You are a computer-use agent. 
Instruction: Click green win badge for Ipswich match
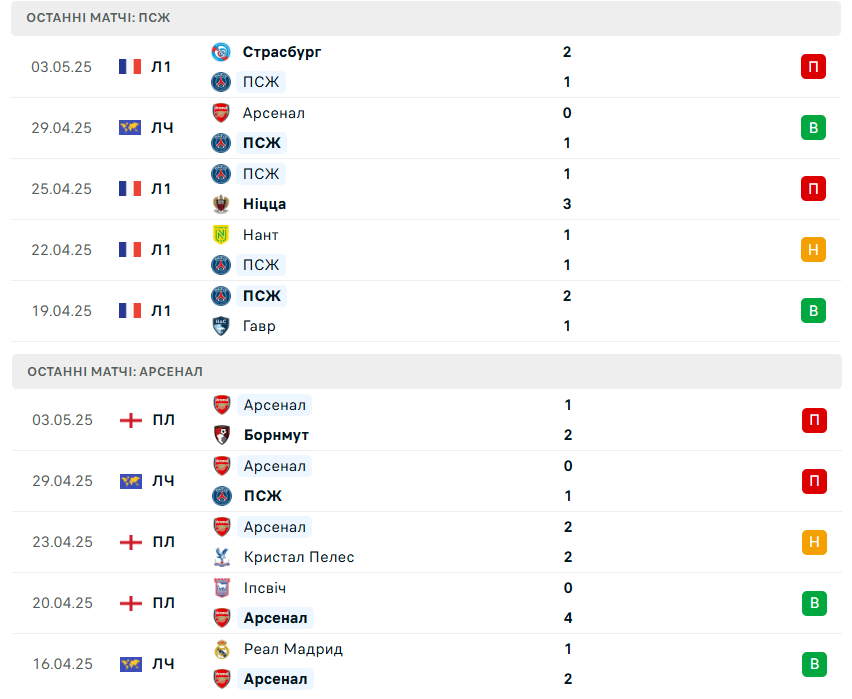[814, 603]
